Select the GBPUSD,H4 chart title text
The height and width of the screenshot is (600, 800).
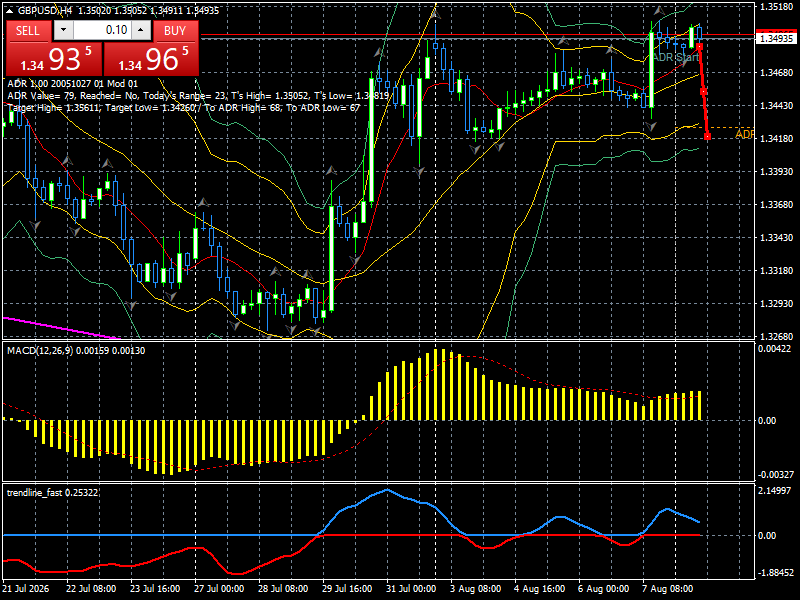(45, 10)
